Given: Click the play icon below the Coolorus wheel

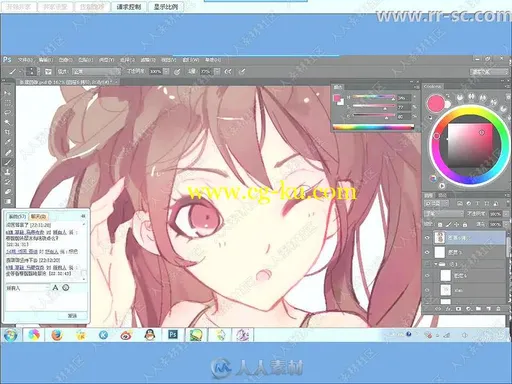Looking at the screenshot, I should [x=442, y=186].
